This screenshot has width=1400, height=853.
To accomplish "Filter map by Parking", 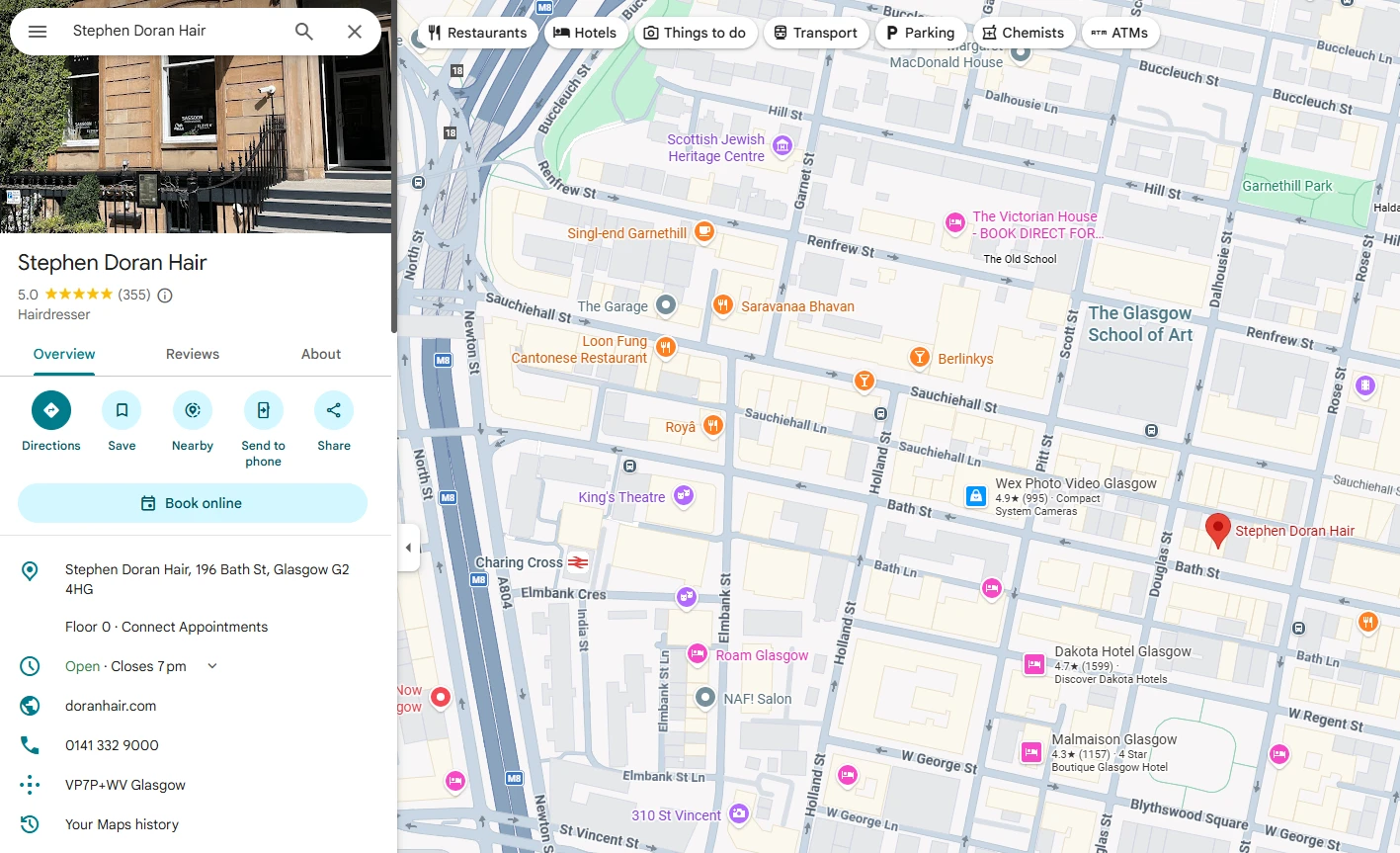I will [920, 33].
